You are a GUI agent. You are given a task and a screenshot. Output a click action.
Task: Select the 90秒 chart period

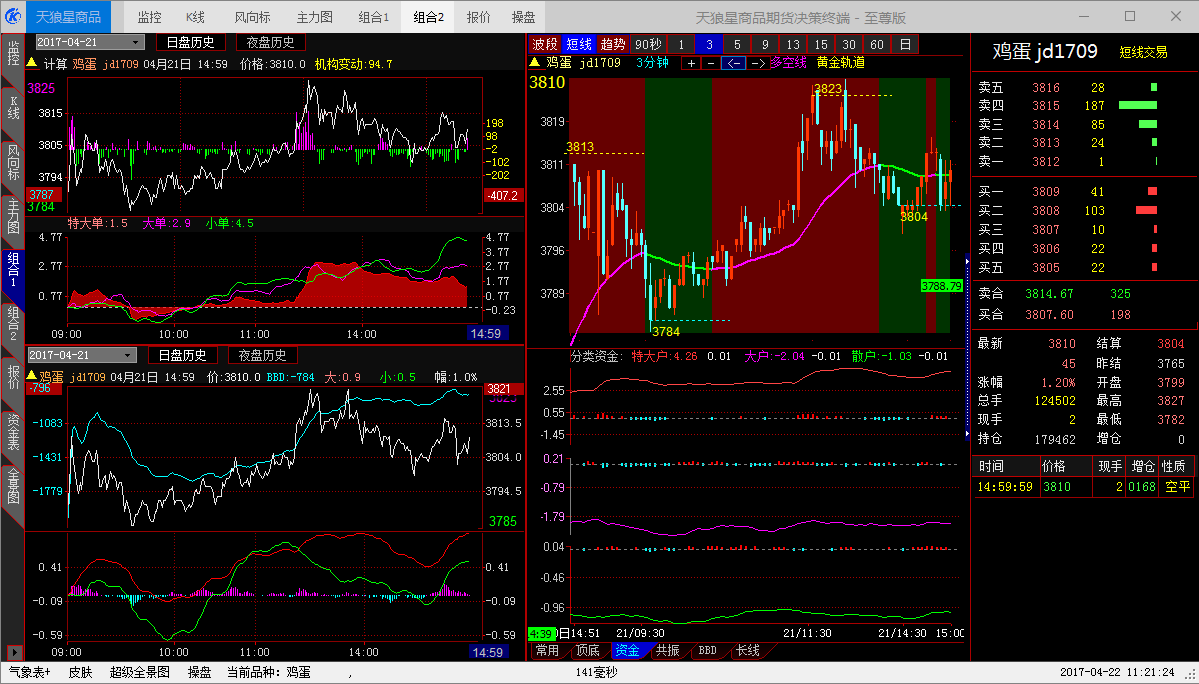648,44
